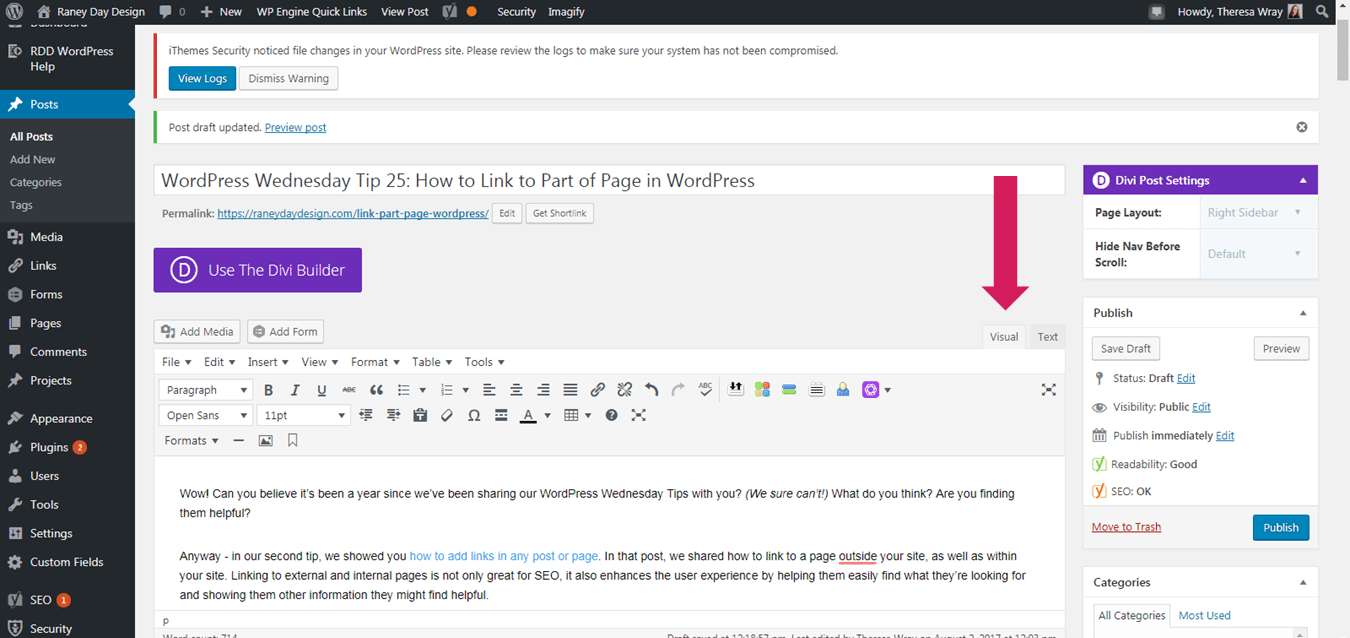Insert a special character (omega)
The image size is (1350, 638).
point(474,415)
